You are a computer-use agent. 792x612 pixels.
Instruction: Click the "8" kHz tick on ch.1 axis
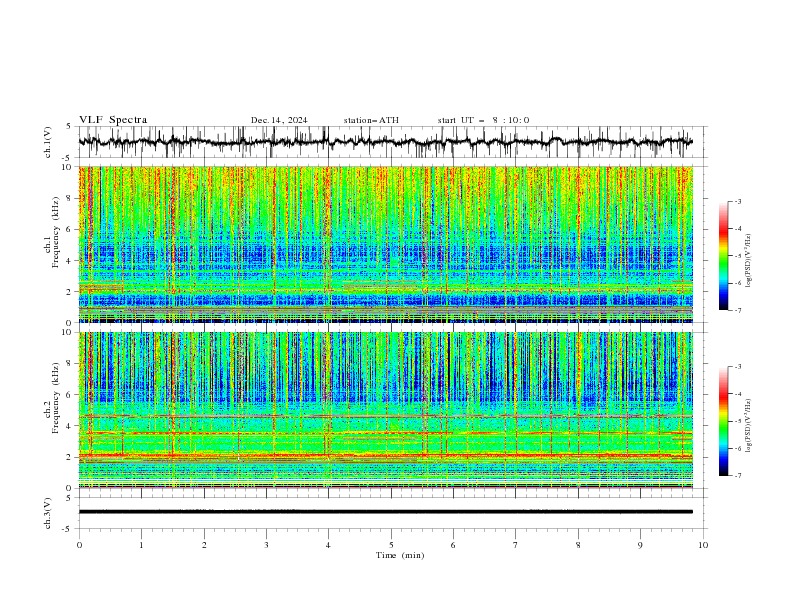pos(70,198)
